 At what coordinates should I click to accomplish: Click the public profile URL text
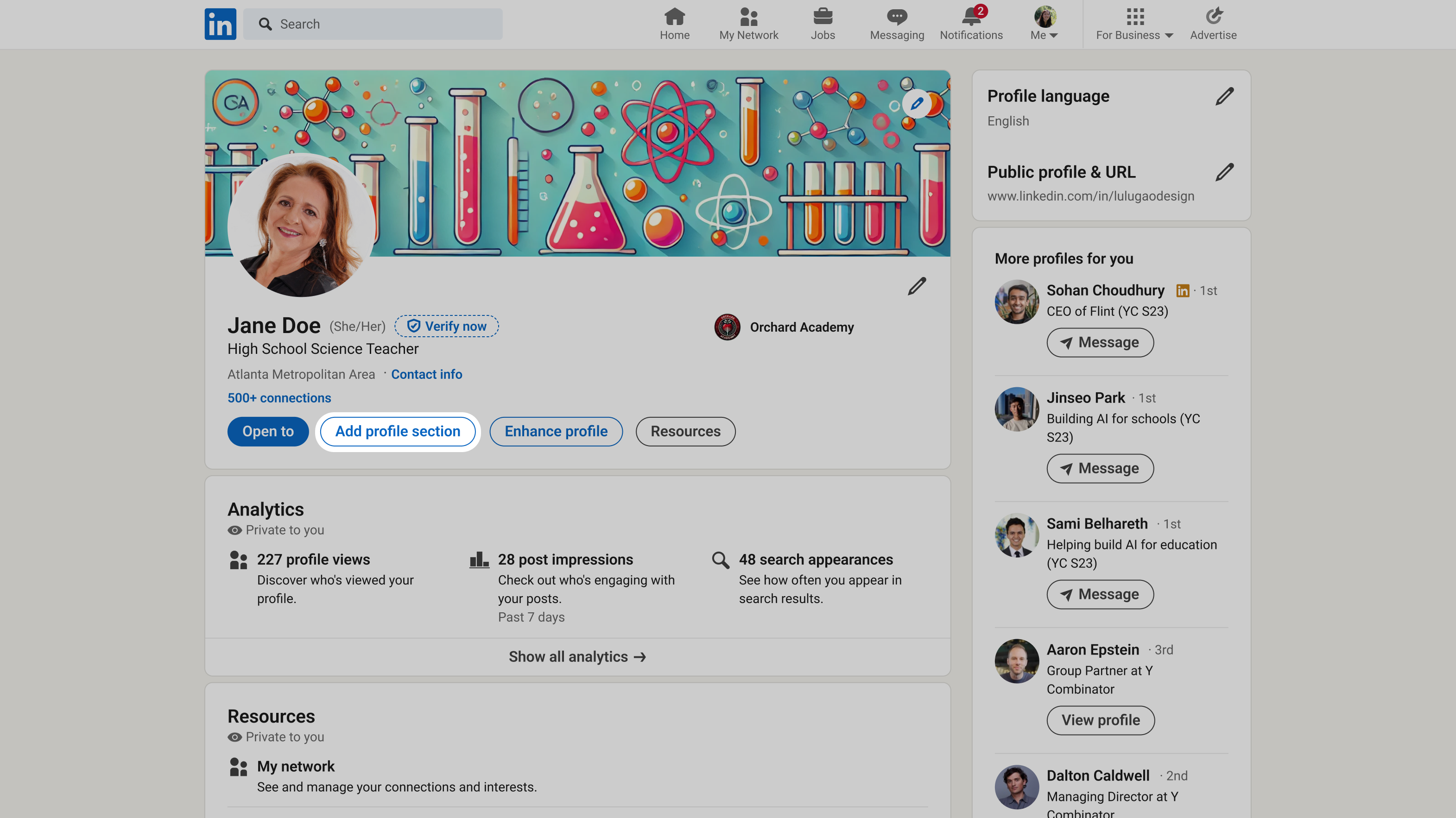coord(1090,196)
